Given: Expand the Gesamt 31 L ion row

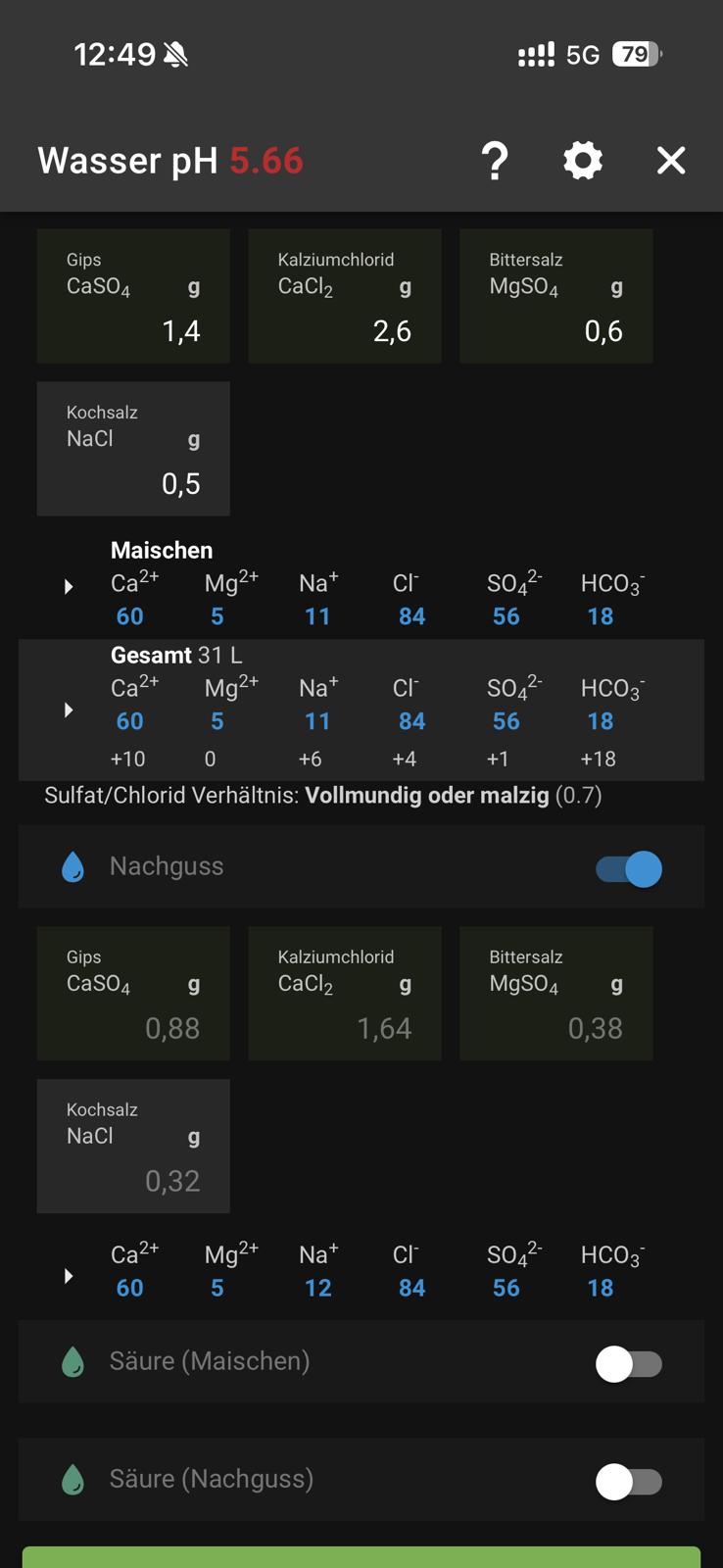Looking at the screenshot, I should [x=69, y=710].
